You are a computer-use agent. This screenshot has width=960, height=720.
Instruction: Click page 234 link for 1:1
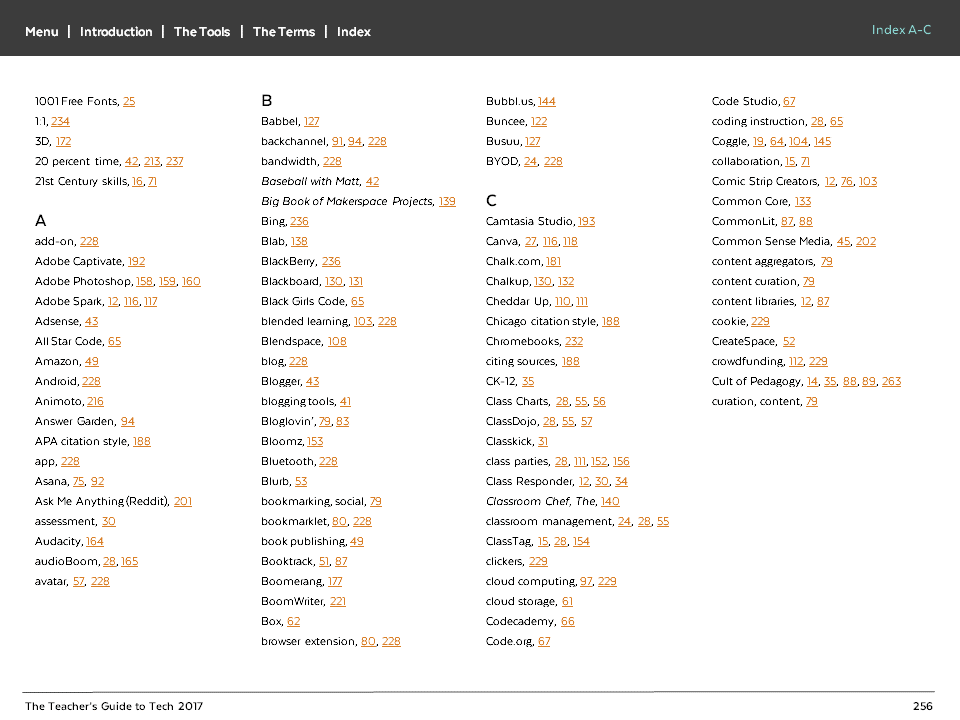point(60,121)
